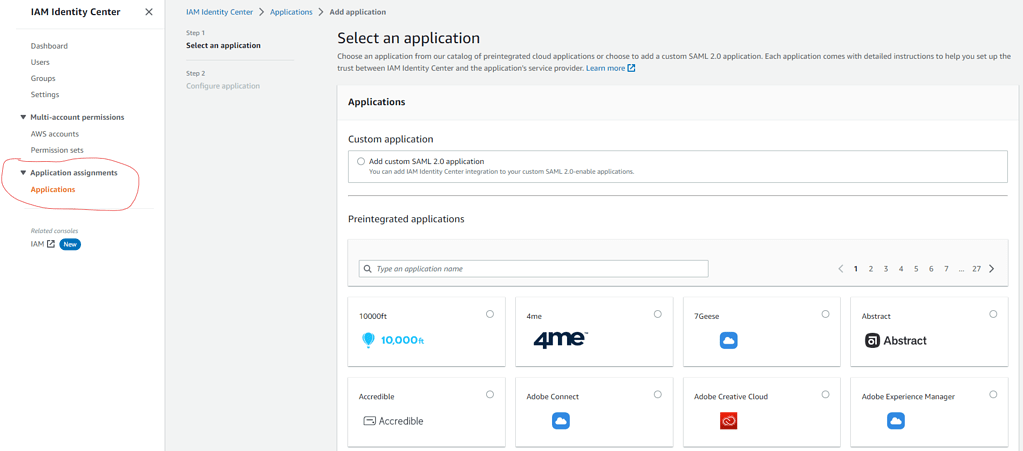Open Permission sets in the sidebar
Viewport: 1023px width, 451px height.
click(57, 150)
